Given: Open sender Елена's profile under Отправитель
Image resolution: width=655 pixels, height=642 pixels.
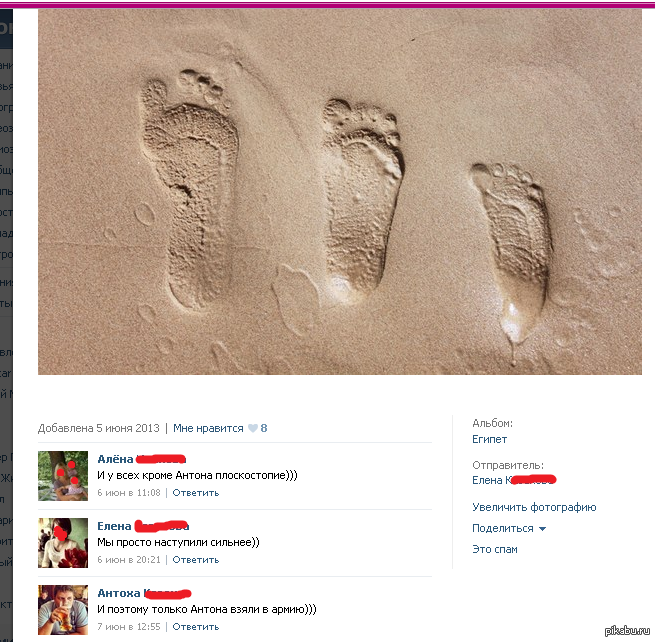Looking at the screenshot, I should (x=514, y=480).
